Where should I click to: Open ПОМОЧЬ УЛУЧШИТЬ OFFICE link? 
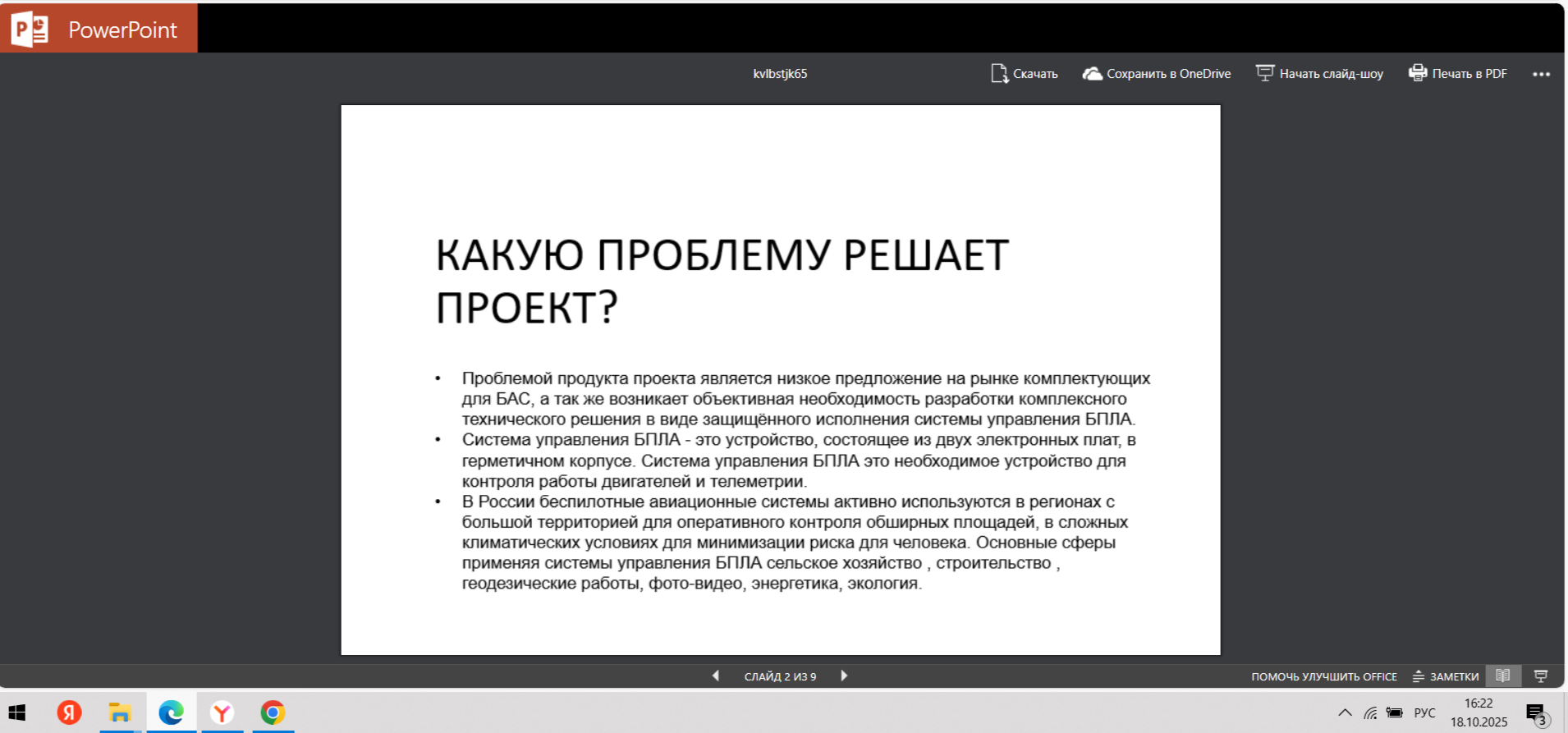click(1323, 676)
